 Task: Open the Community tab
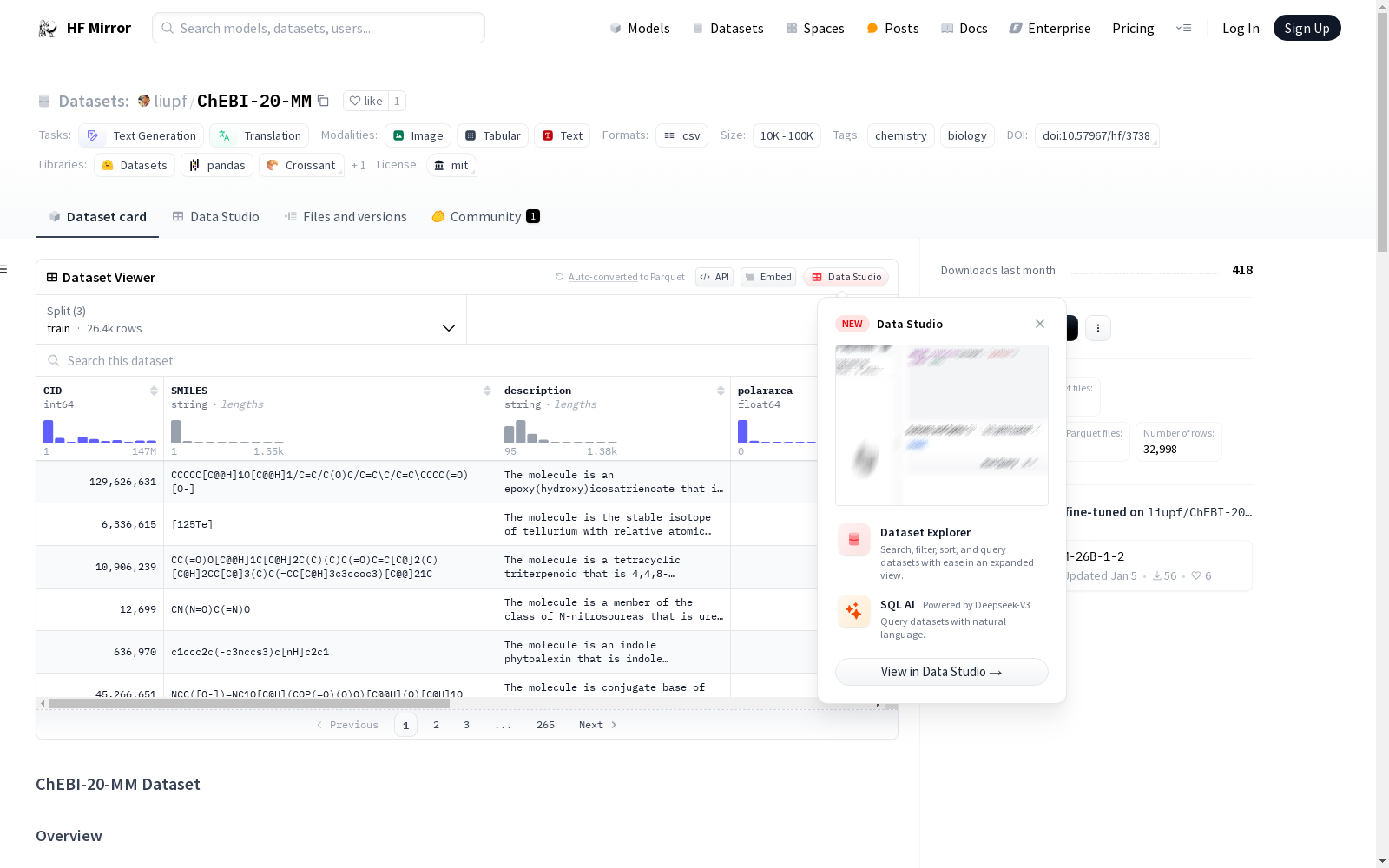[x=485, y=217]
